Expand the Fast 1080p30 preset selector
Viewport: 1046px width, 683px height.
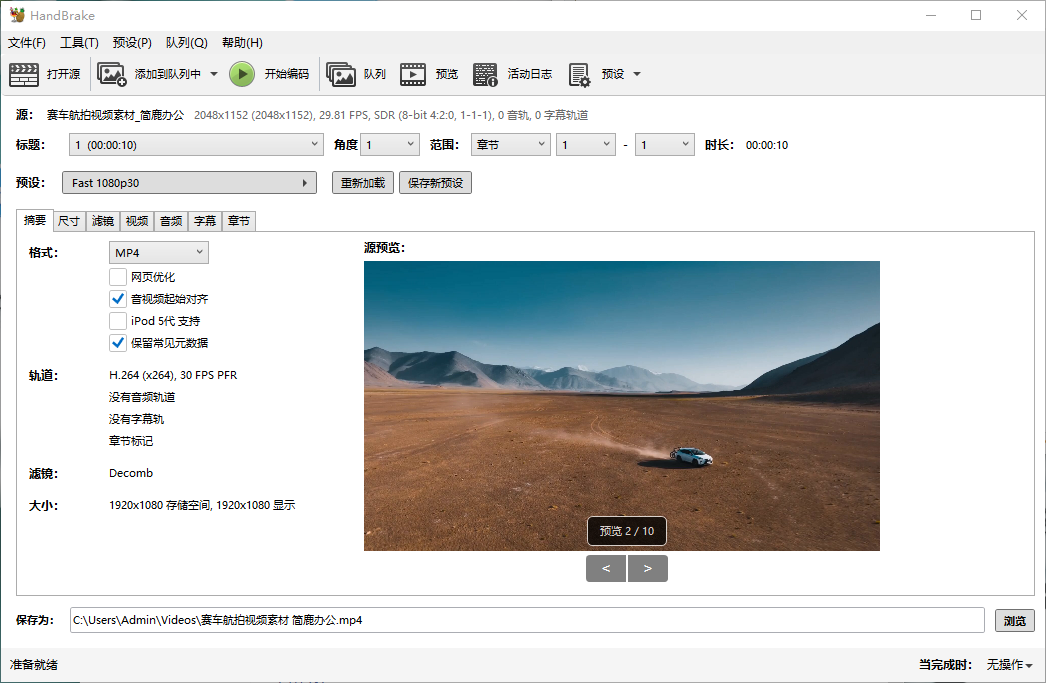(x=189, y=182)
